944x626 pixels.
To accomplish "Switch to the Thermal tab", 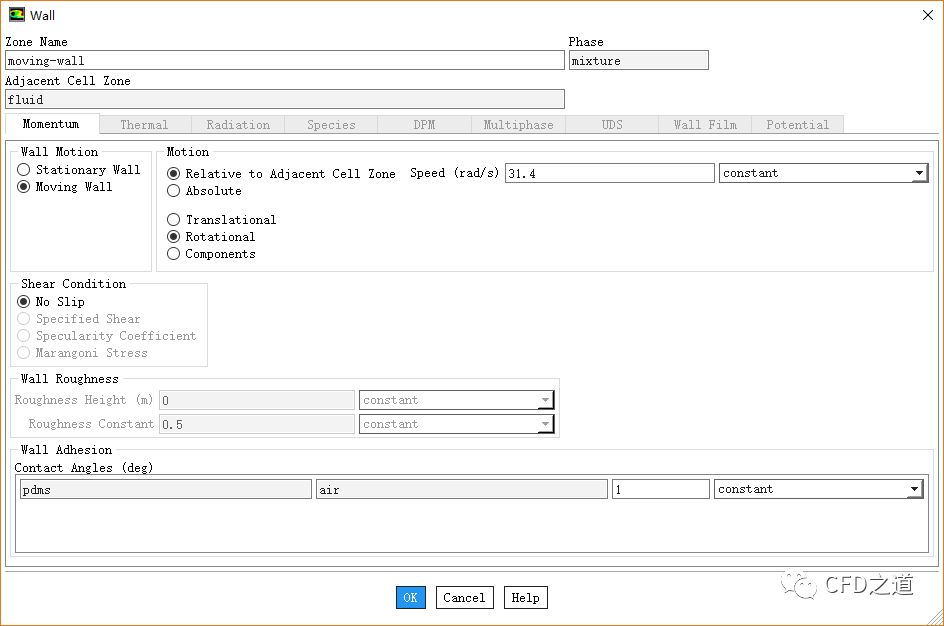I will tap(144, 125).
